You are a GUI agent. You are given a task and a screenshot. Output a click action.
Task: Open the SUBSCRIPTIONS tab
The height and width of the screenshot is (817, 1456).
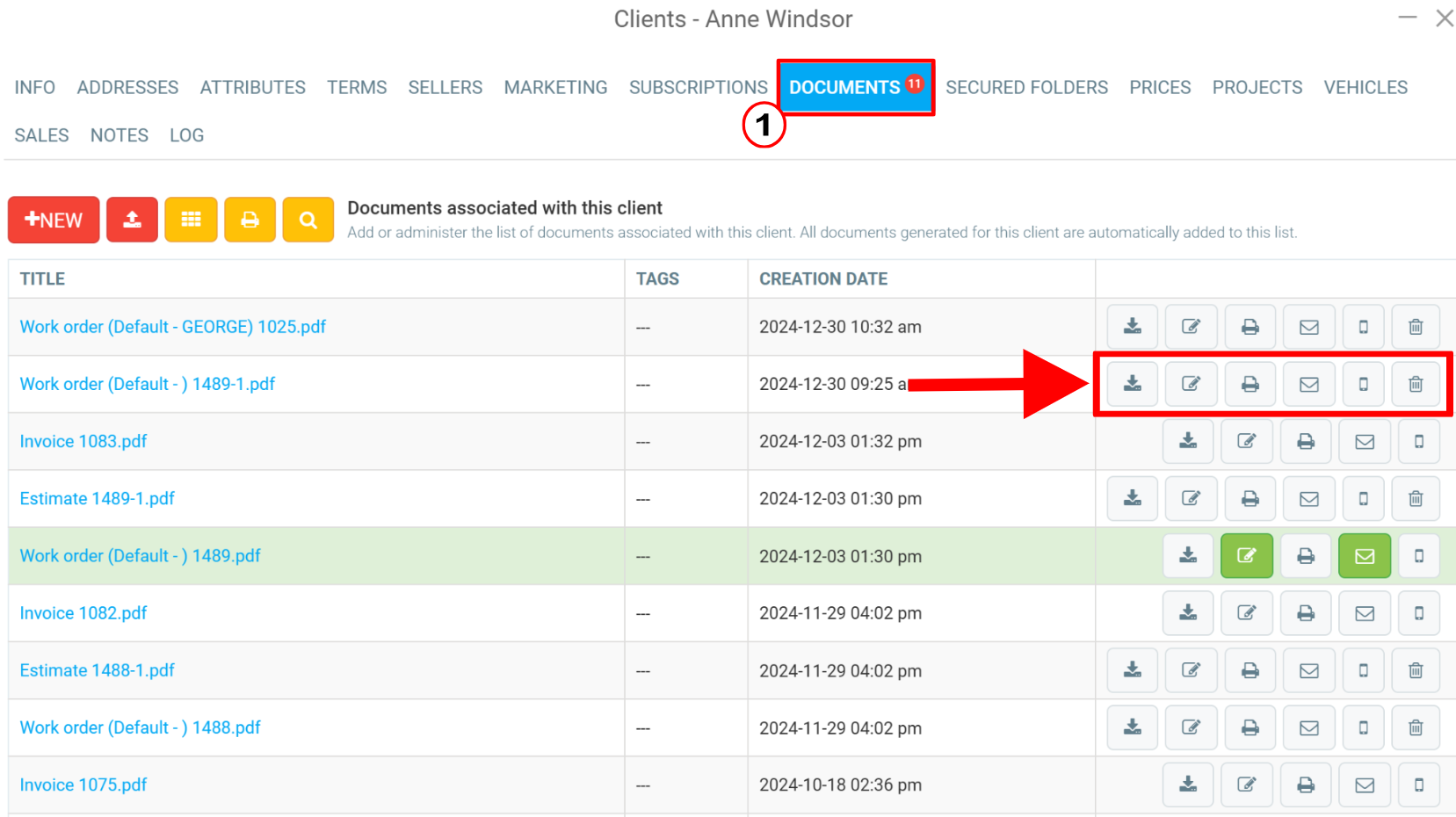coord(699,88)
